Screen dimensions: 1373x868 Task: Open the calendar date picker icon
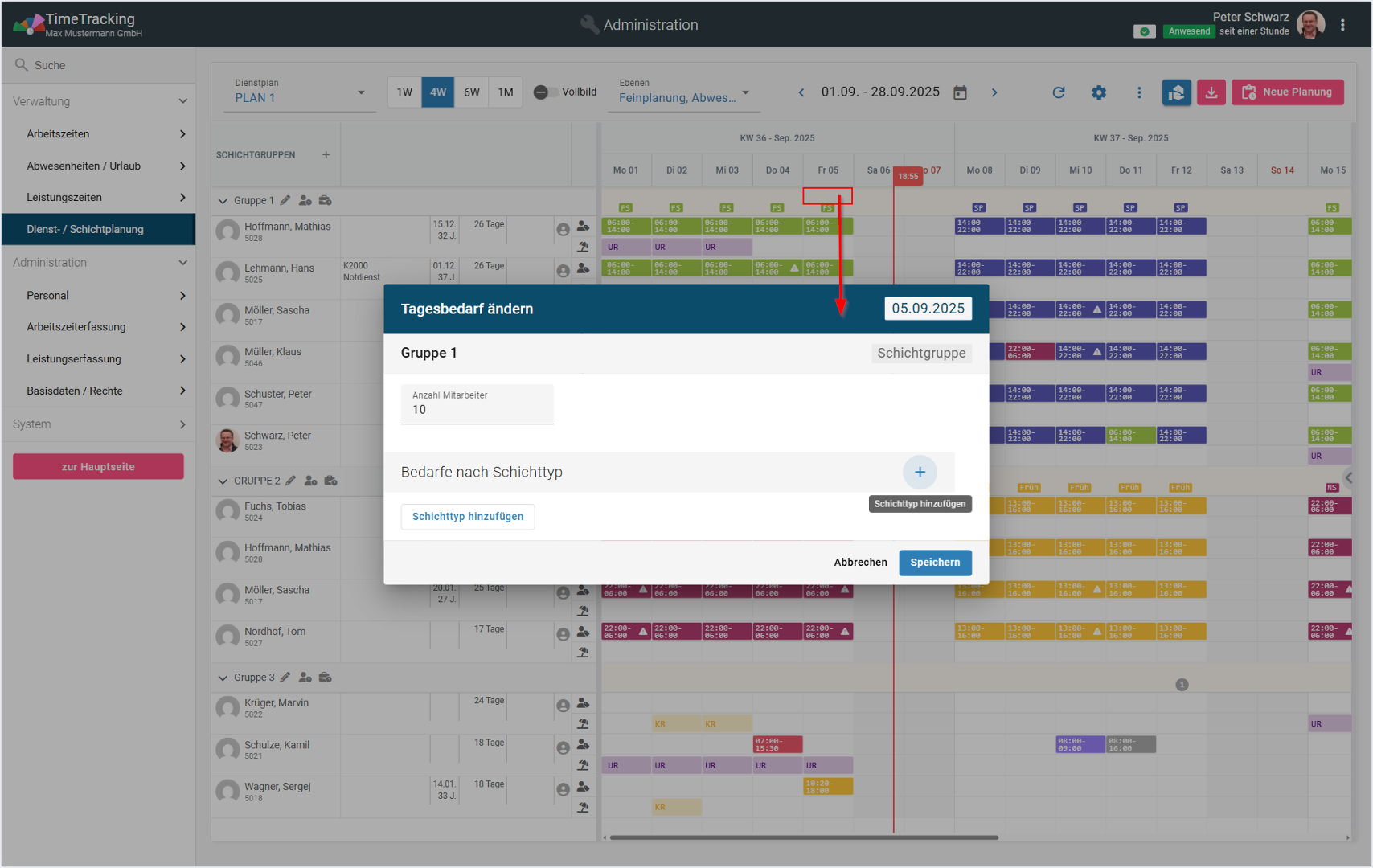(960, 92)
